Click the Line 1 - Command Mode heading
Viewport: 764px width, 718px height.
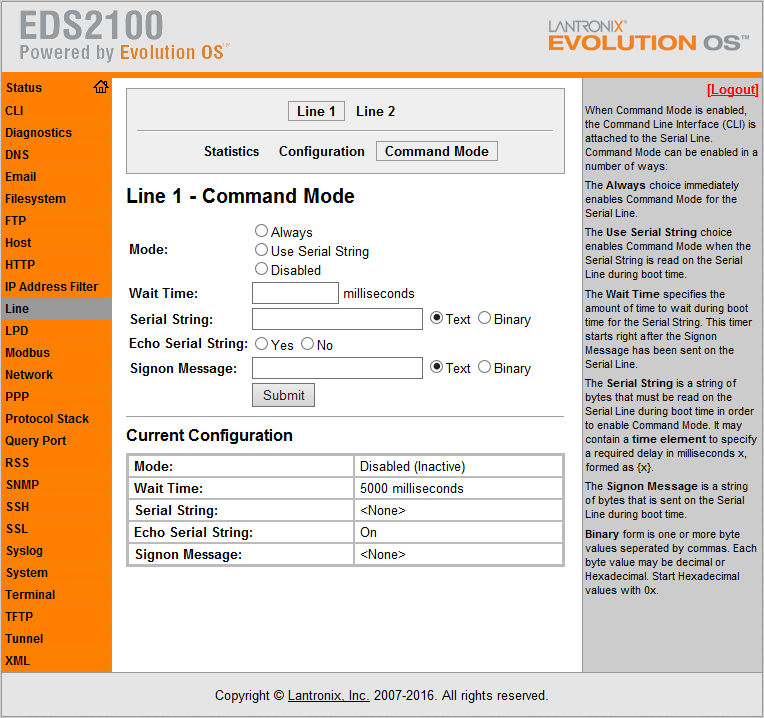click(x=240, y=196)
